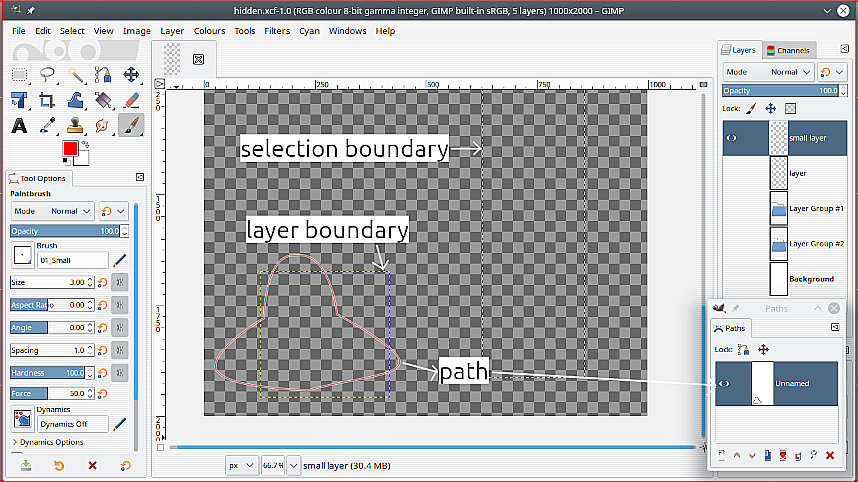Reset colours to default black and white

pos(66,161)
